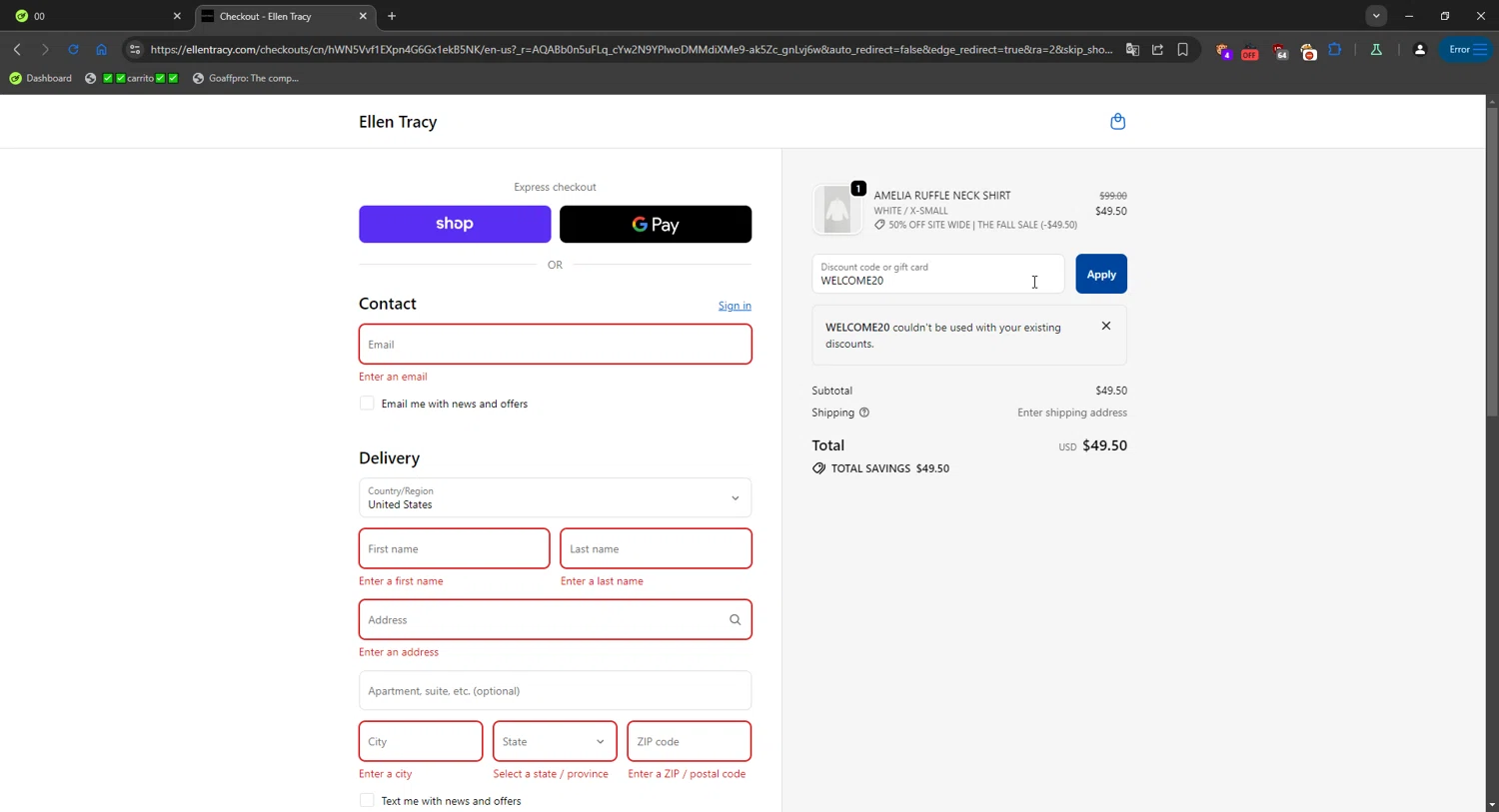Click the browser forward arrow
This screenshot has height=812, width=1499.
[45, 49]
